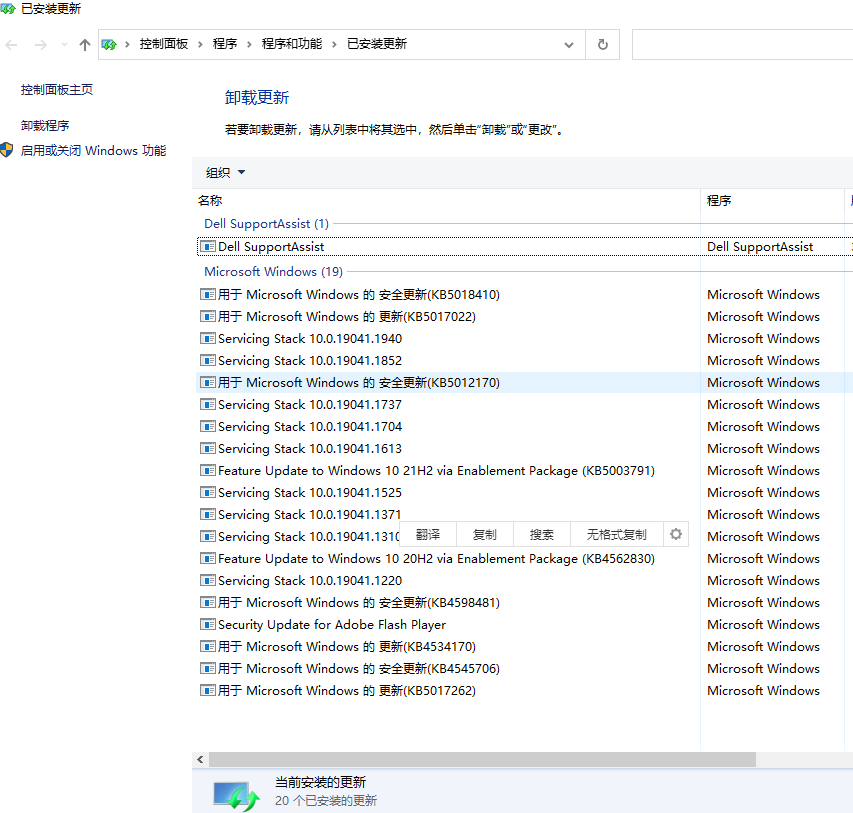Click the 已安装更新 breadcrumb

click(377, 44)
